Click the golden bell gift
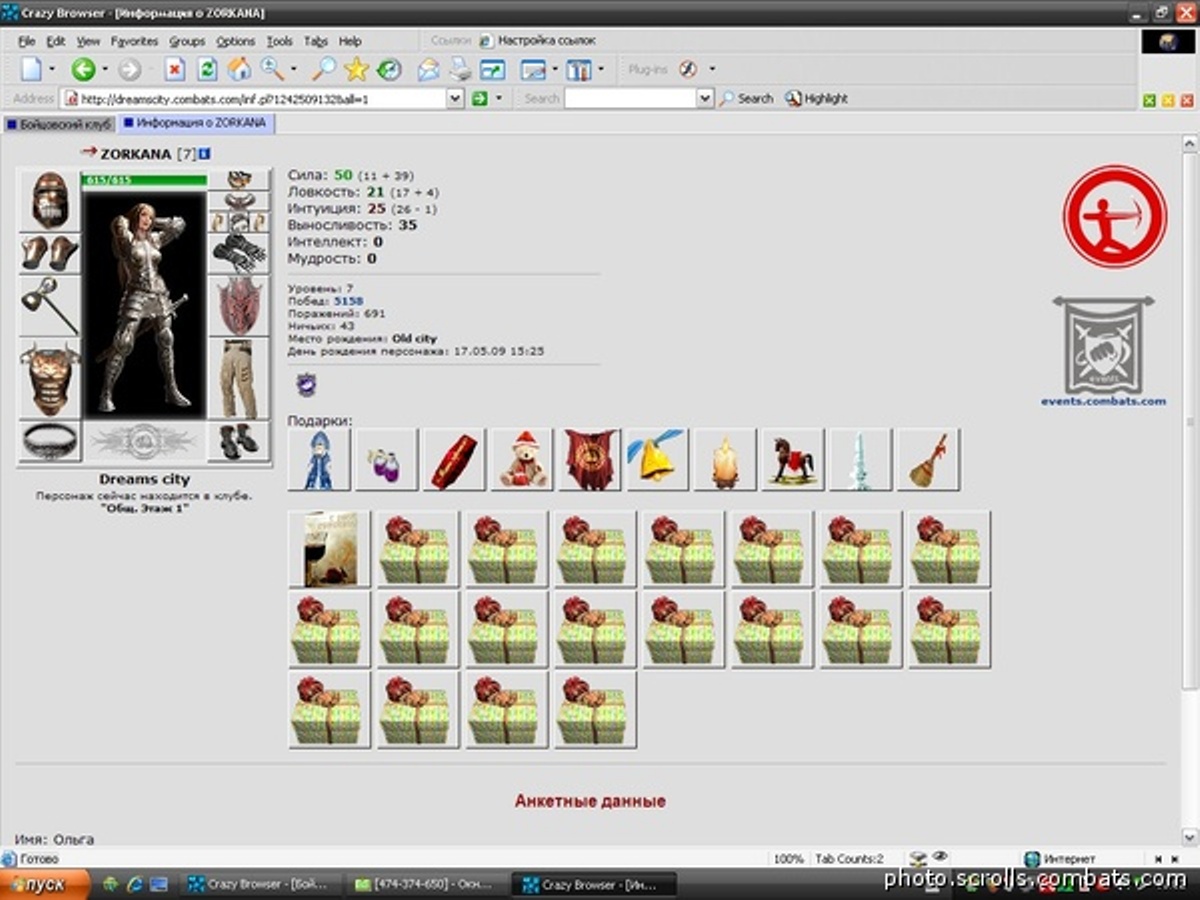This screenshot has height=900, width=1200. tap(658, 460)
